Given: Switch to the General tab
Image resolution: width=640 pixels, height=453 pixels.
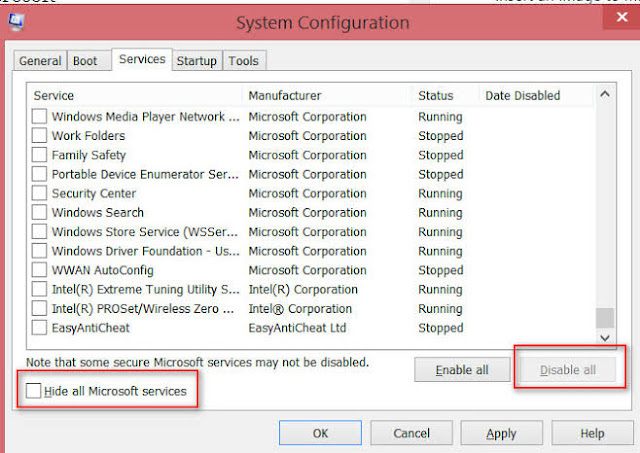Looking at the screenshot, I should [x=40, y=61].
